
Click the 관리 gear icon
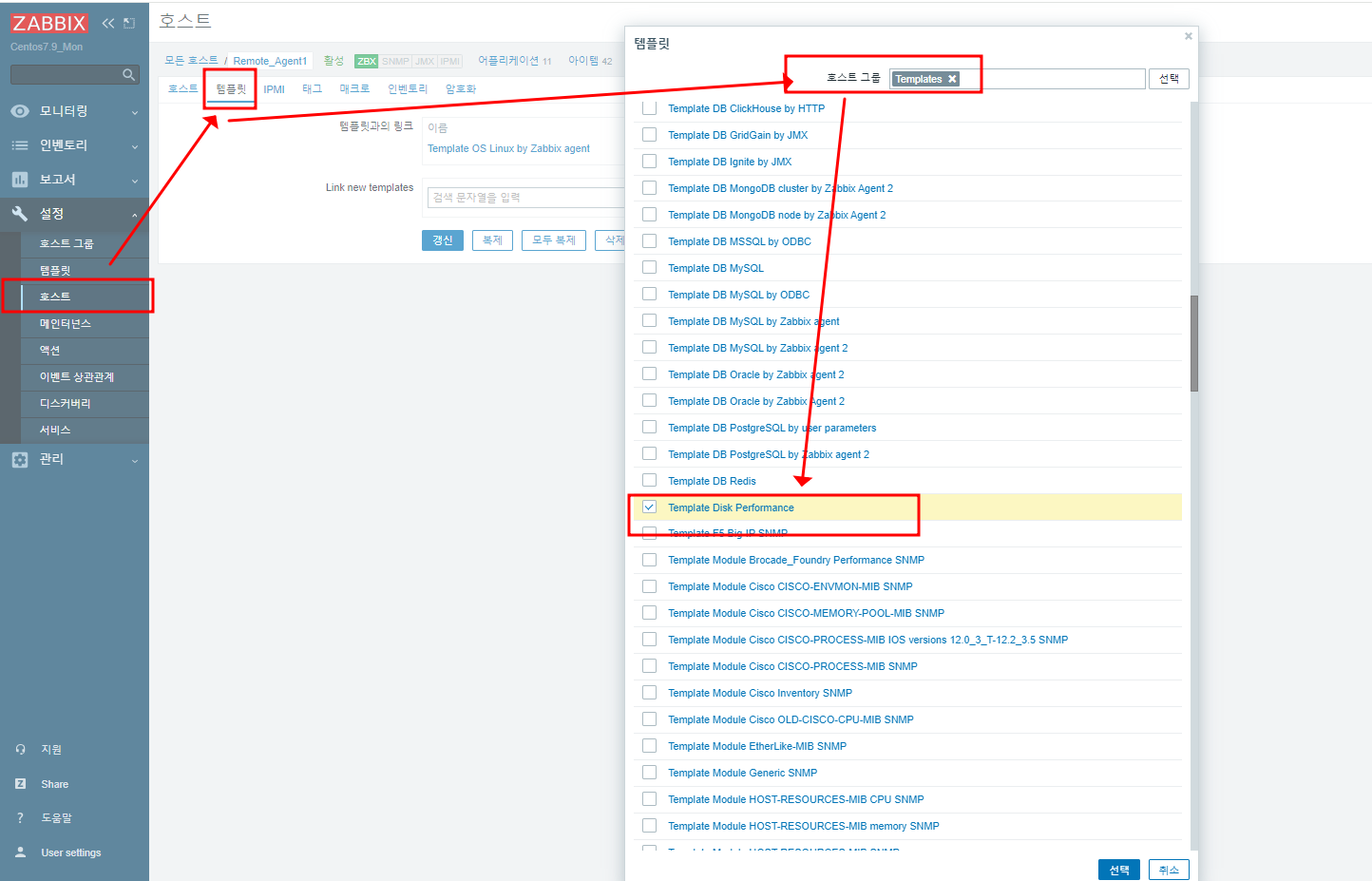pos(20,459)
